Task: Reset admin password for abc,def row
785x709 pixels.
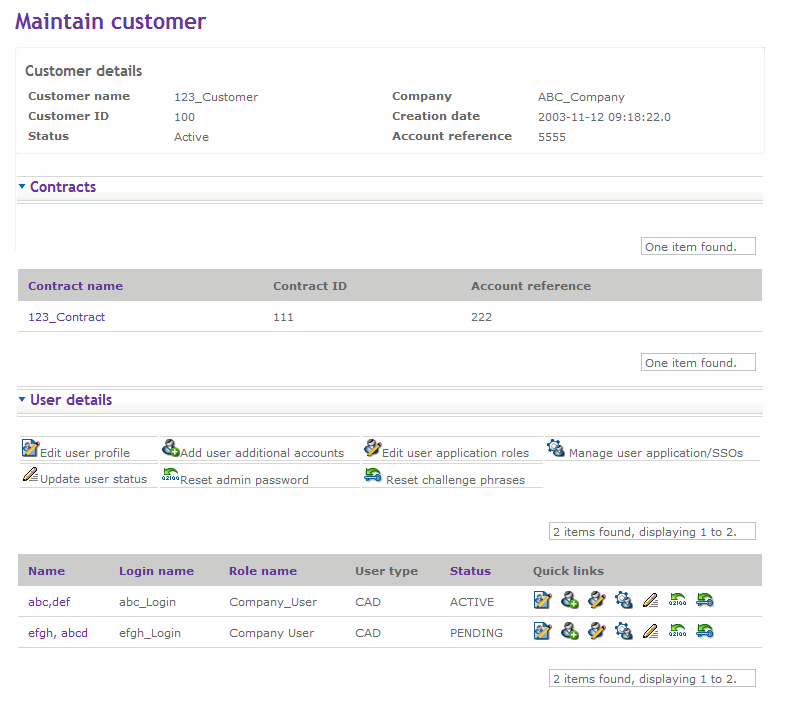Action: click(x=677, y=600)
